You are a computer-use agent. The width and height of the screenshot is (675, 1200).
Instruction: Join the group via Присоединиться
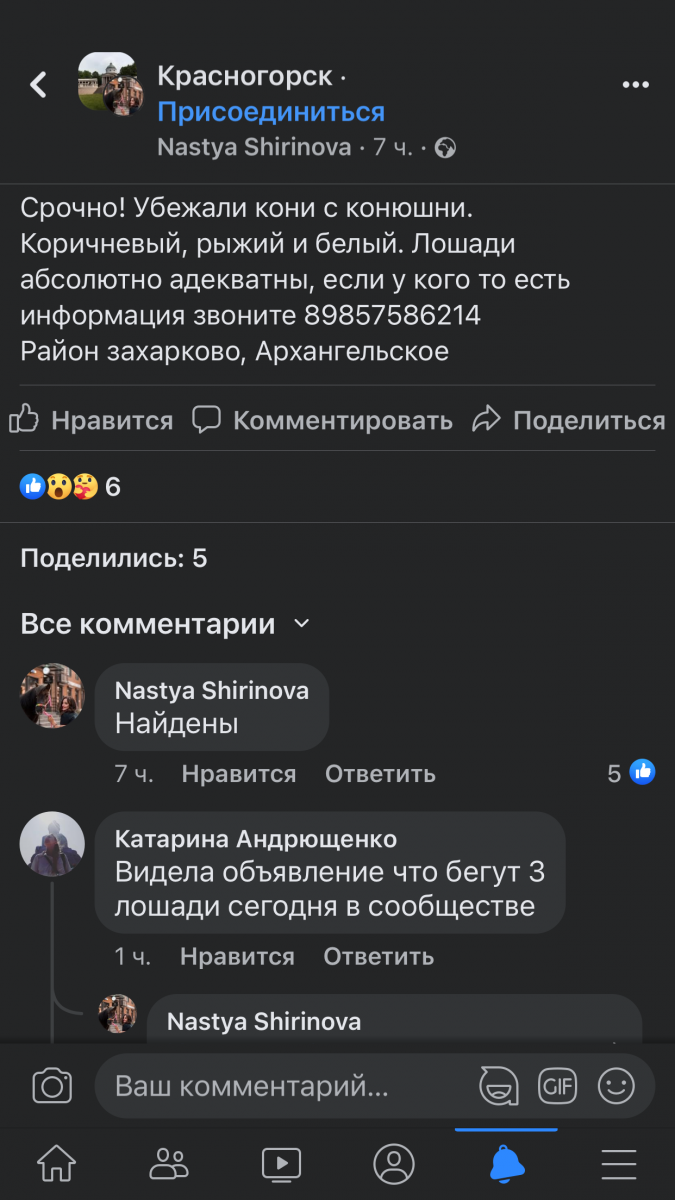(271, 112)
